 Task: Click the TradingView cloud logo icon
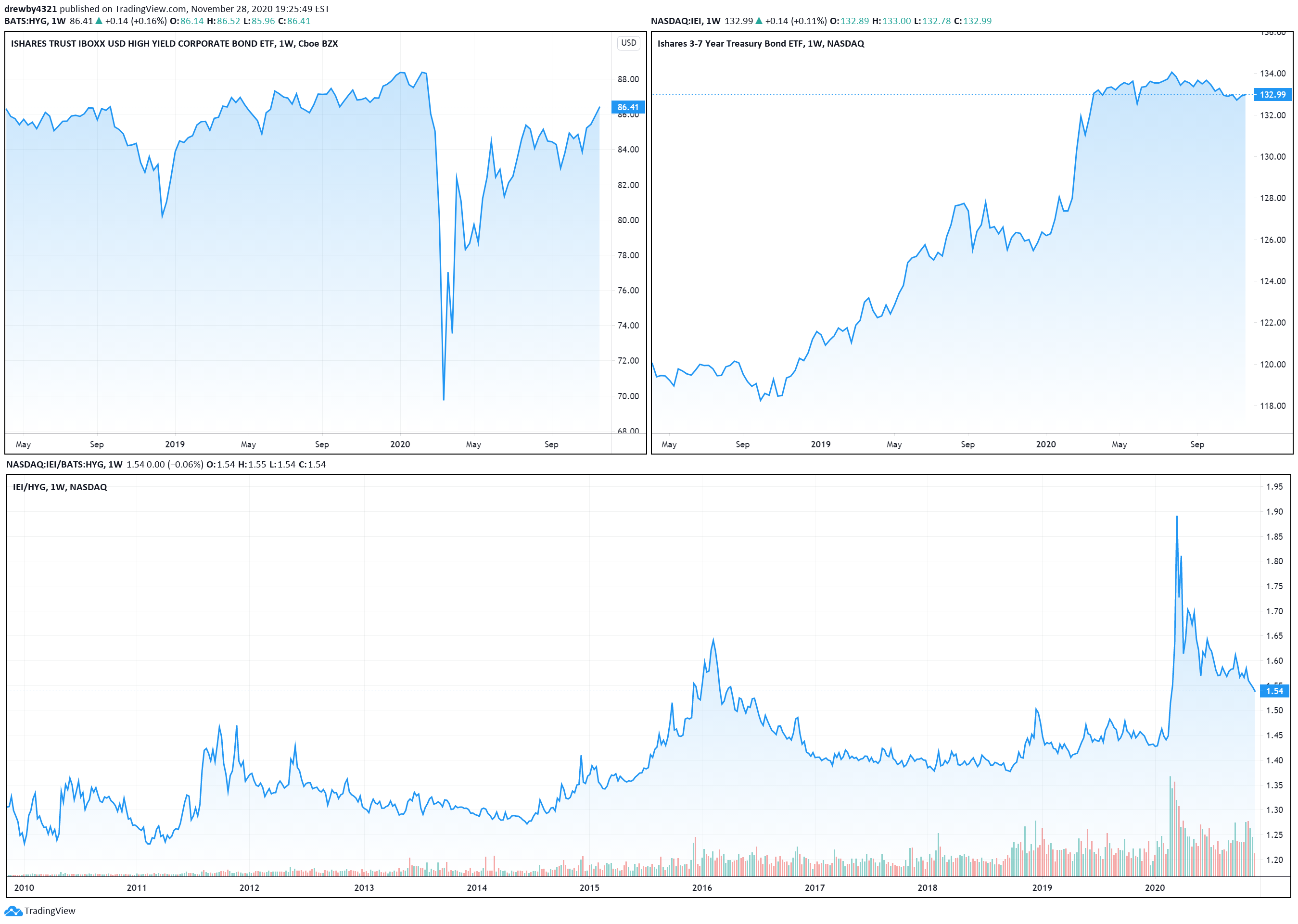13,911
